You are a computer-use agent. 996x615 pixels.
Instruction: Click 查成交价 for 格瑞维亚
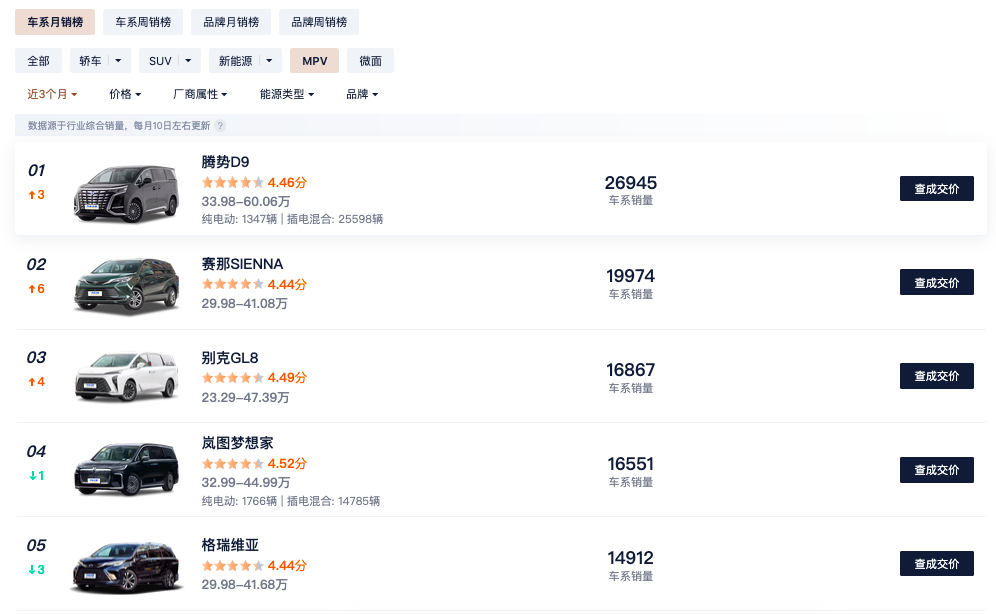pyautogui.click(x=936, y=564)
